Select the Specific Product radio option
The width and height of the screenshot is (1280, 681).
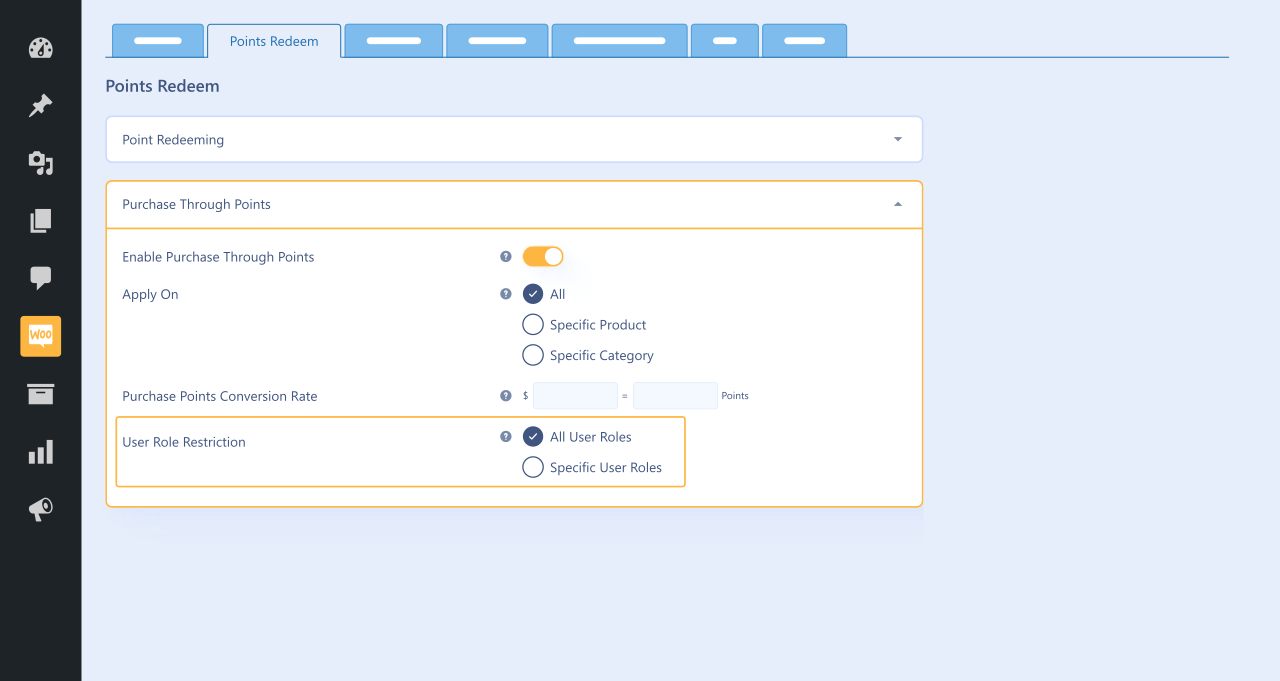(x=533, y=324)
